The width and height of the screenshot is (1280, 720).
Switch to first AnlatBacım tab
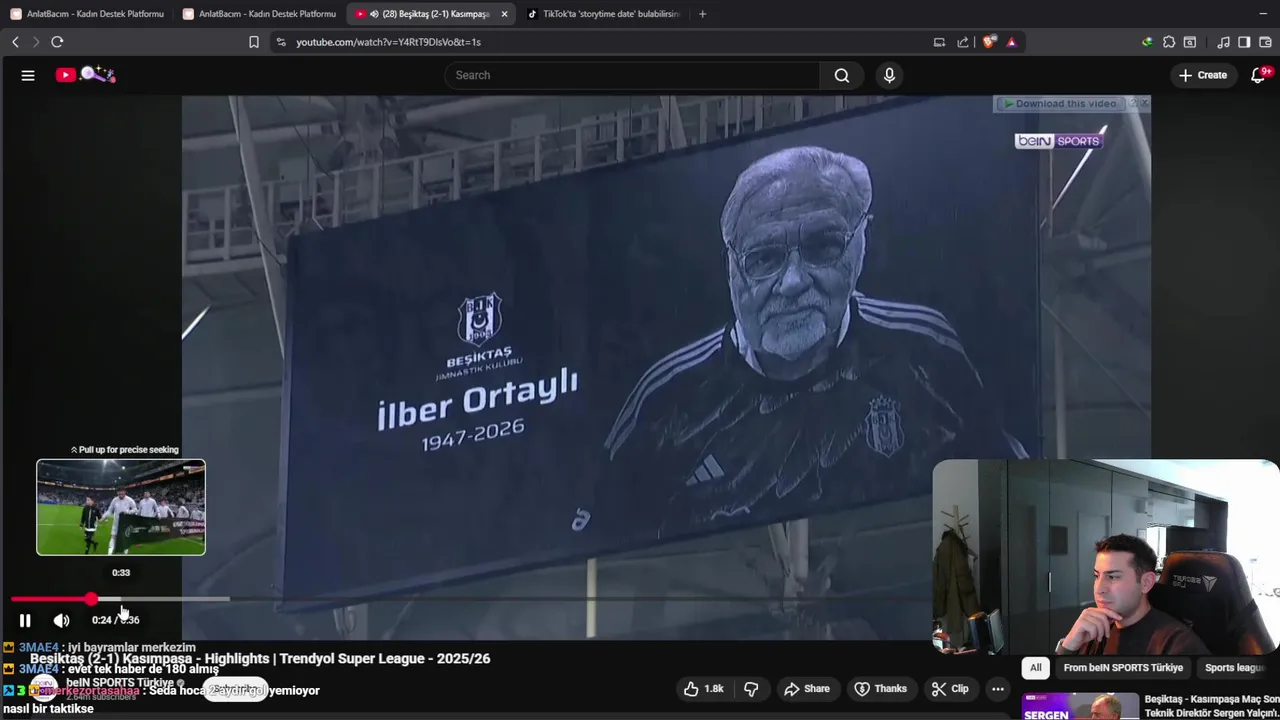88,14
